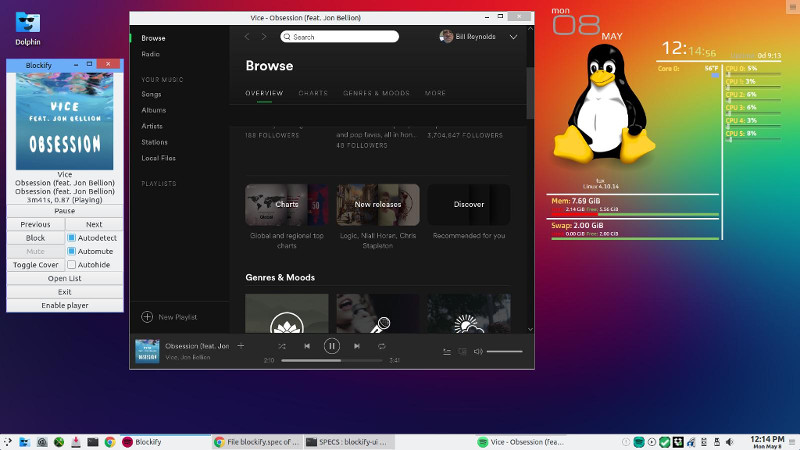
Task: Launch Chrome from the taskbar quick-launch
Action: 110,442
